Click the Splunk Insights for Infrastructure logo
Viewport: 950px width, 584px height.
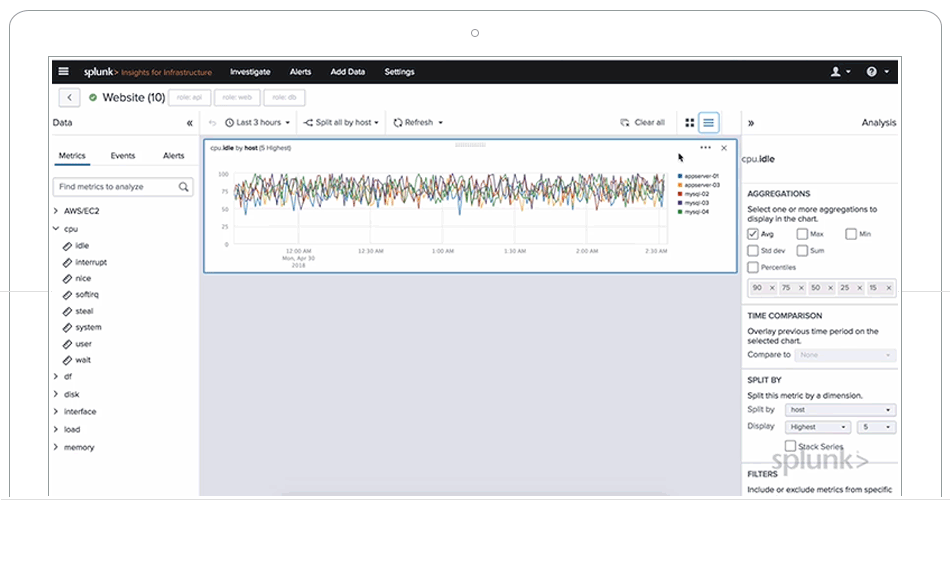pyautogui.click(x=148, y=72)
